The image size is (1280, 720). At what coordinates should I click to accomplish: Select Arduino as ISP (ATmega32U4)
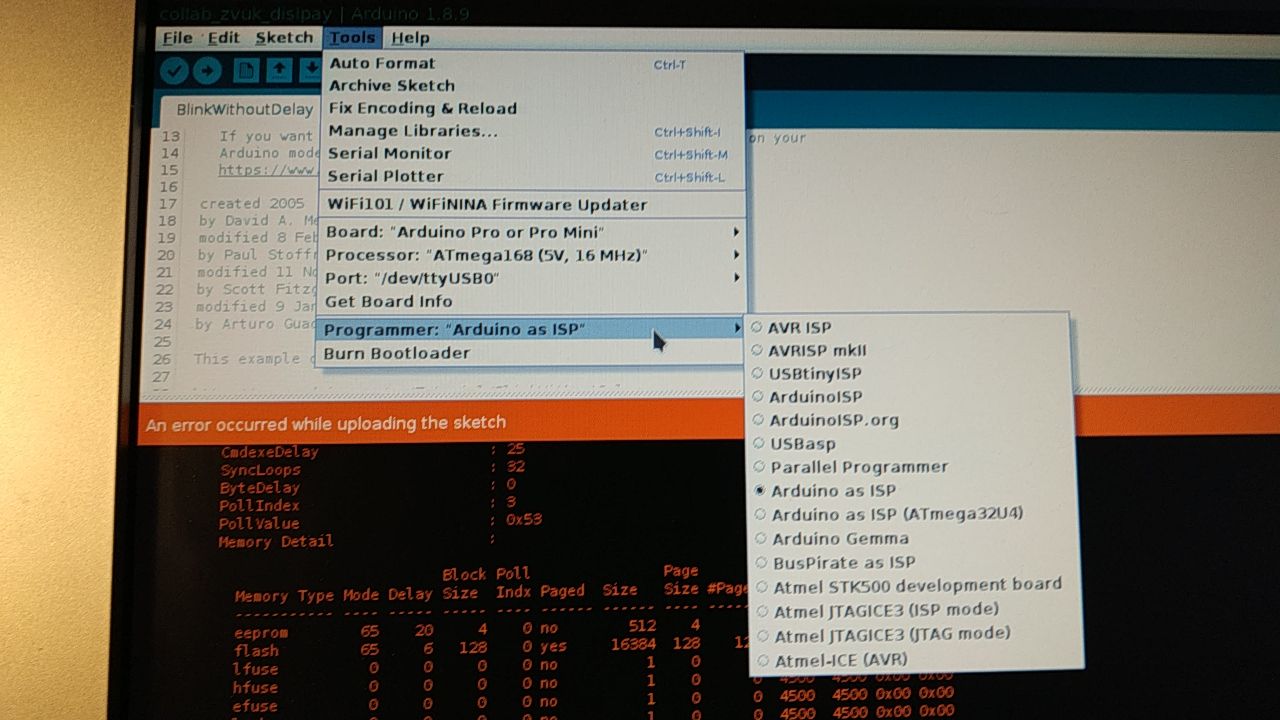pyautogui.click(x=912, y=514)
